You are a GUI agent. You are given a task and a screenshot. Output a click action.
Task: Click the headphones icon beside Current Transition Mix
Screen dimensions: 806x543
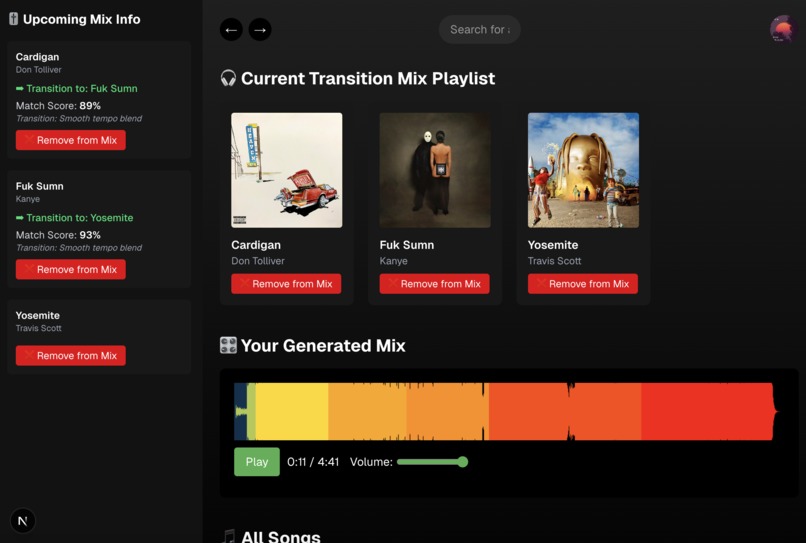(x=228, y=79)
